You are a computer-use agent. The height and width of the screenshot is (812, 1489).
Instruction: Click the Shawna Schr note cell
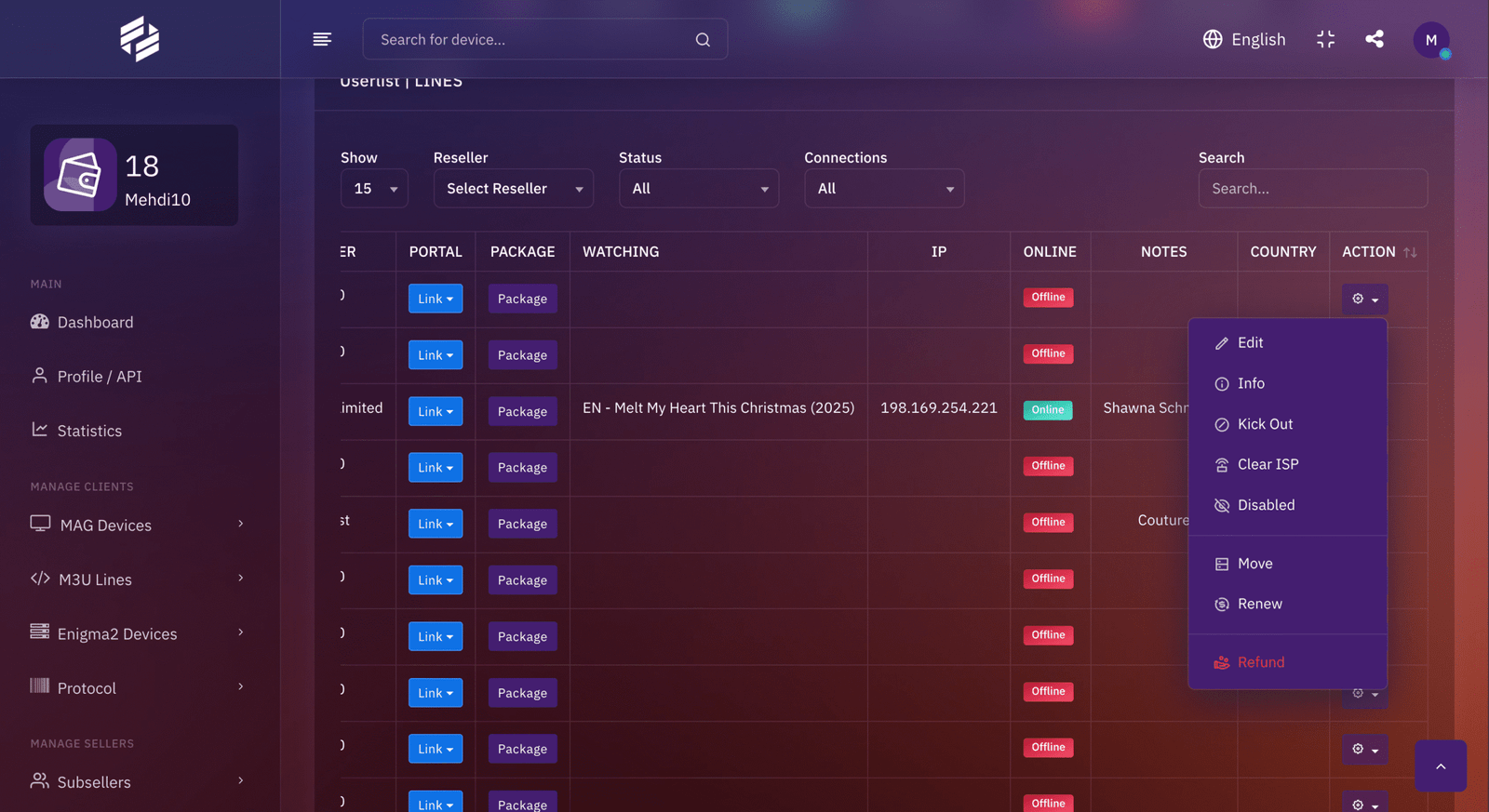point(1146,407)
